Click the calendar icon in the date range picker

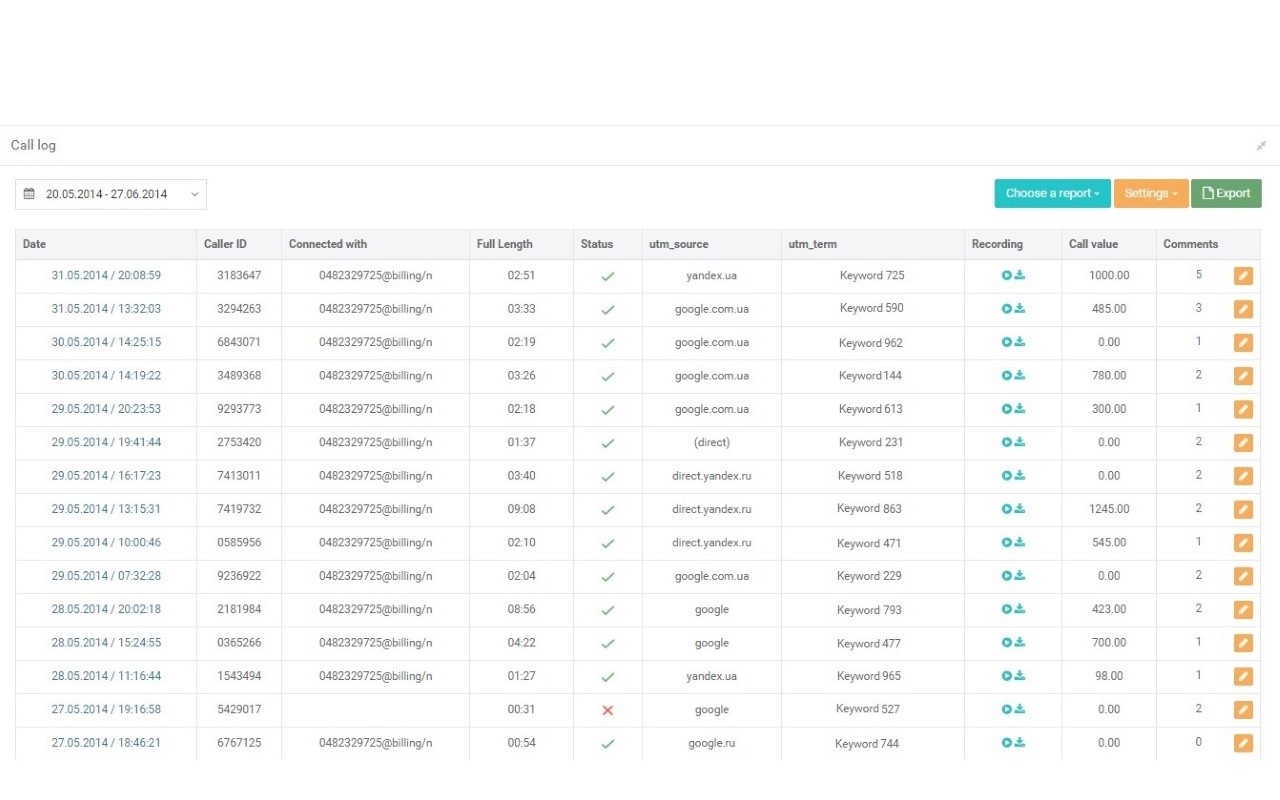(29, 193)
